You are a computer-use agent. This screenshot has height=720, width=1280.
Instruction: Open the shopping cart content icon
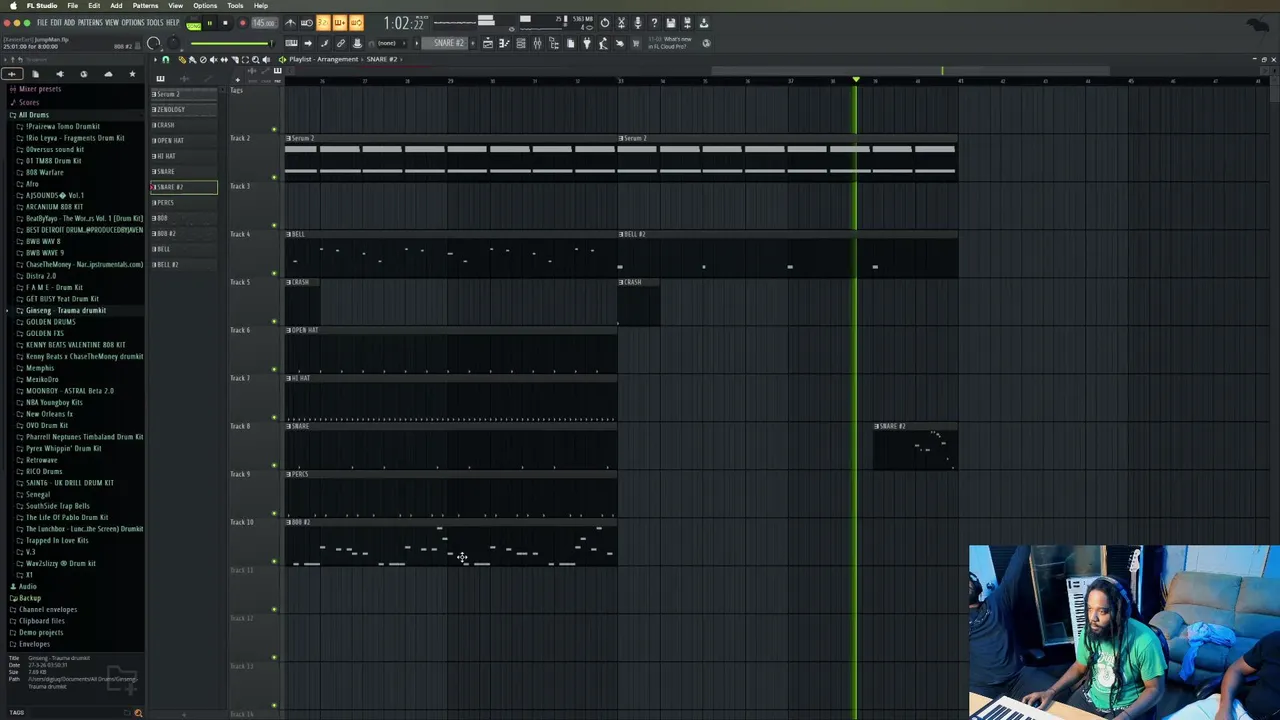[636, 43]
